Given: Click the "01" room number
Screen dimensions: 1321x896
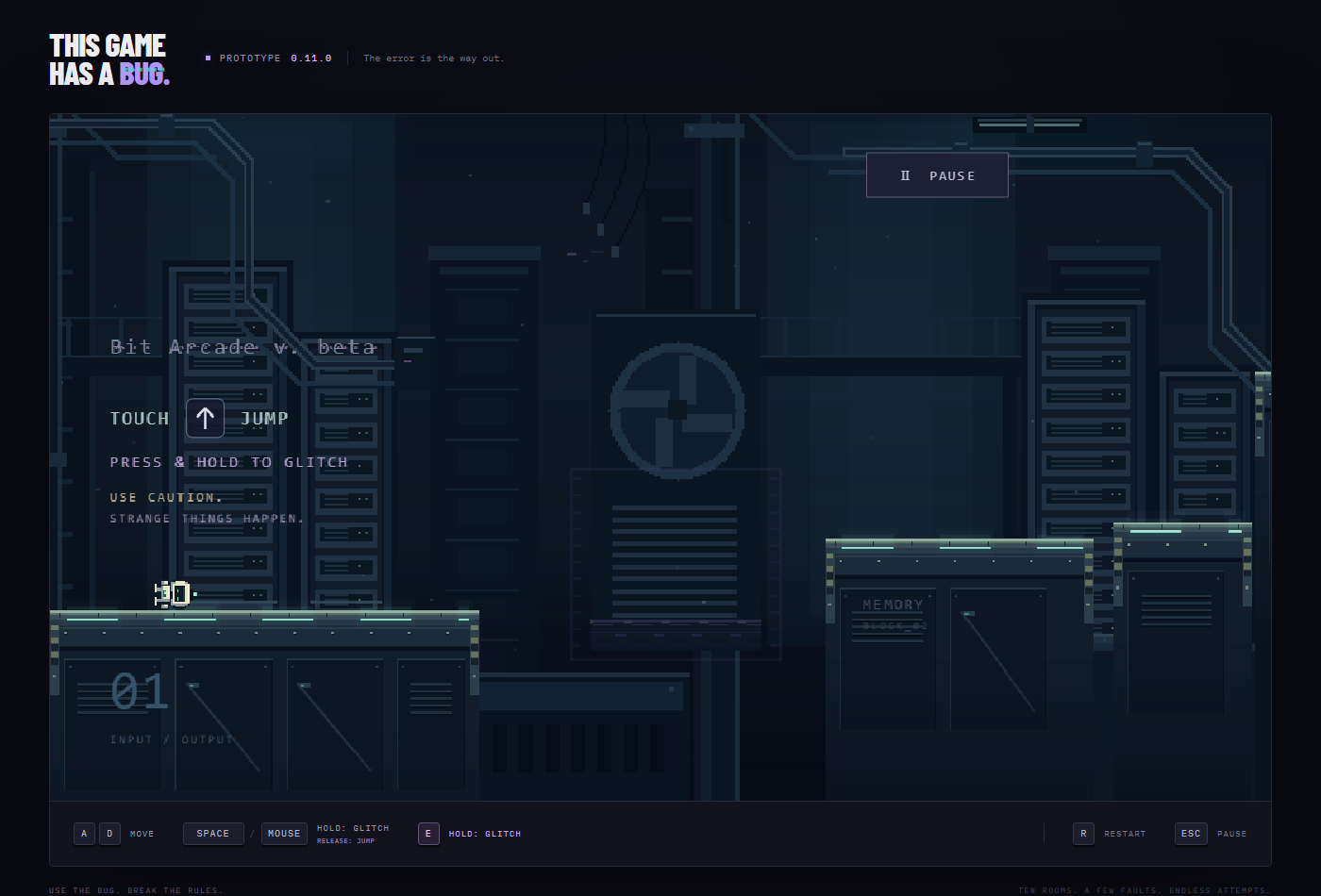Looking at the screenshot, I should pos(140,692).
